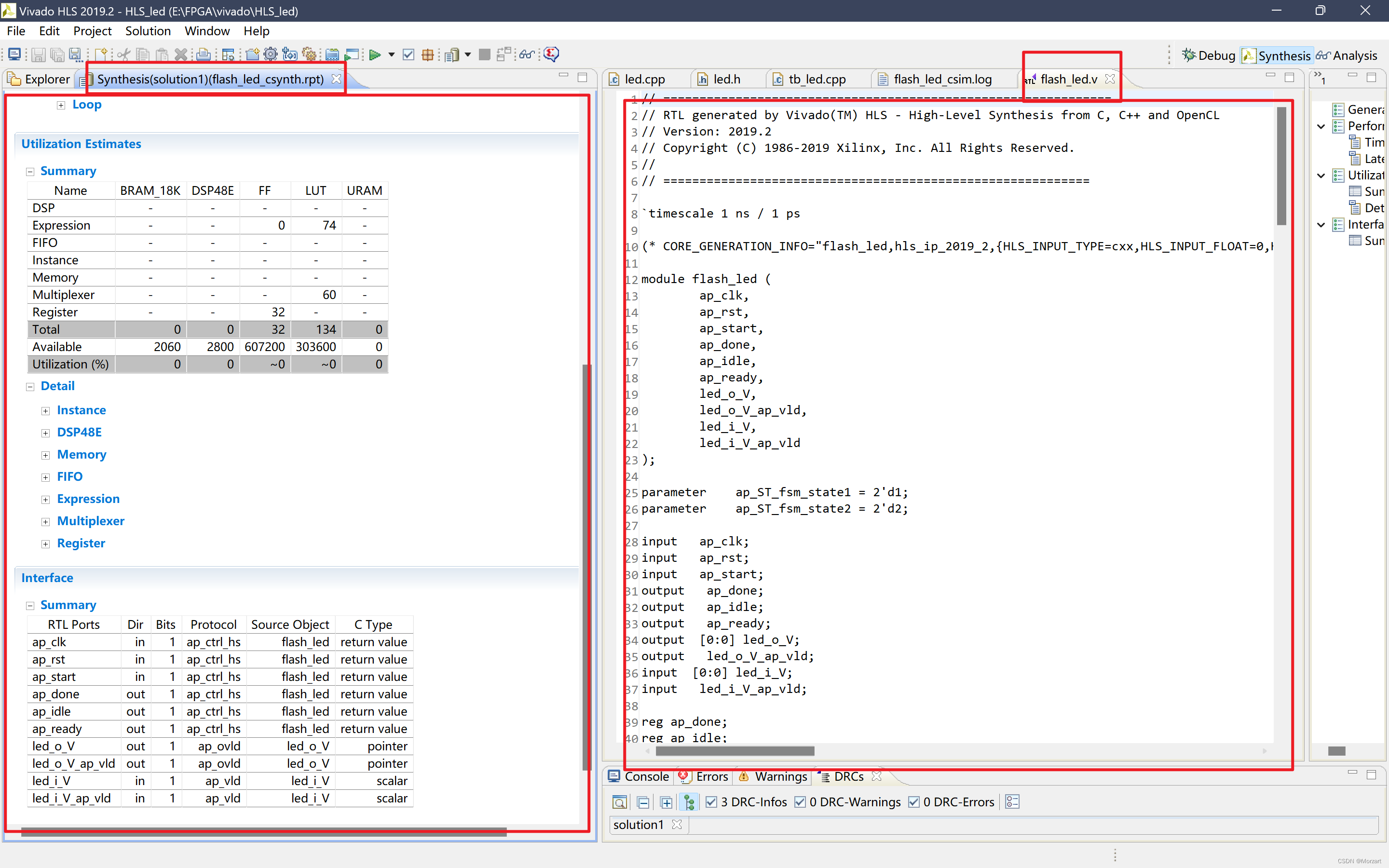The image size is (1389, 868).
Task: Close the solution1 DRC tab
Action: [677, 825]
